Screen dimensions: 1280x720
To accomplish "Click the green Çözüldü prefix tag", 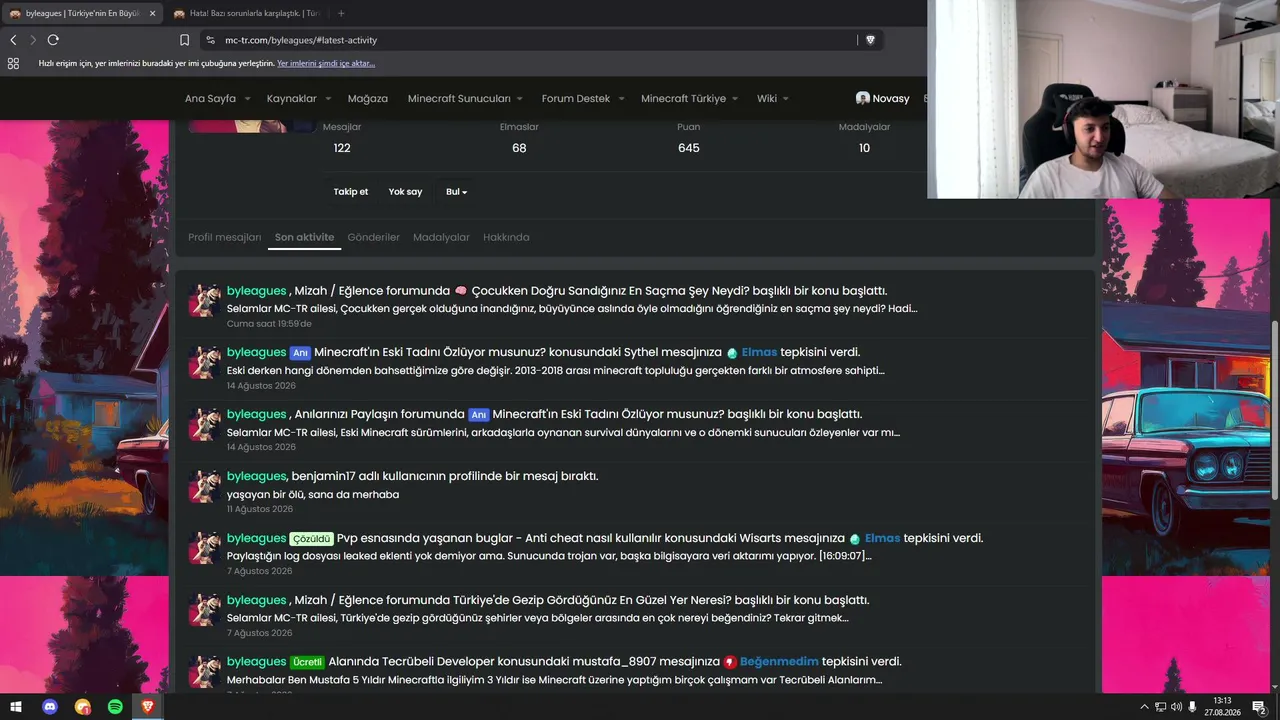I will tap(312, 539).
